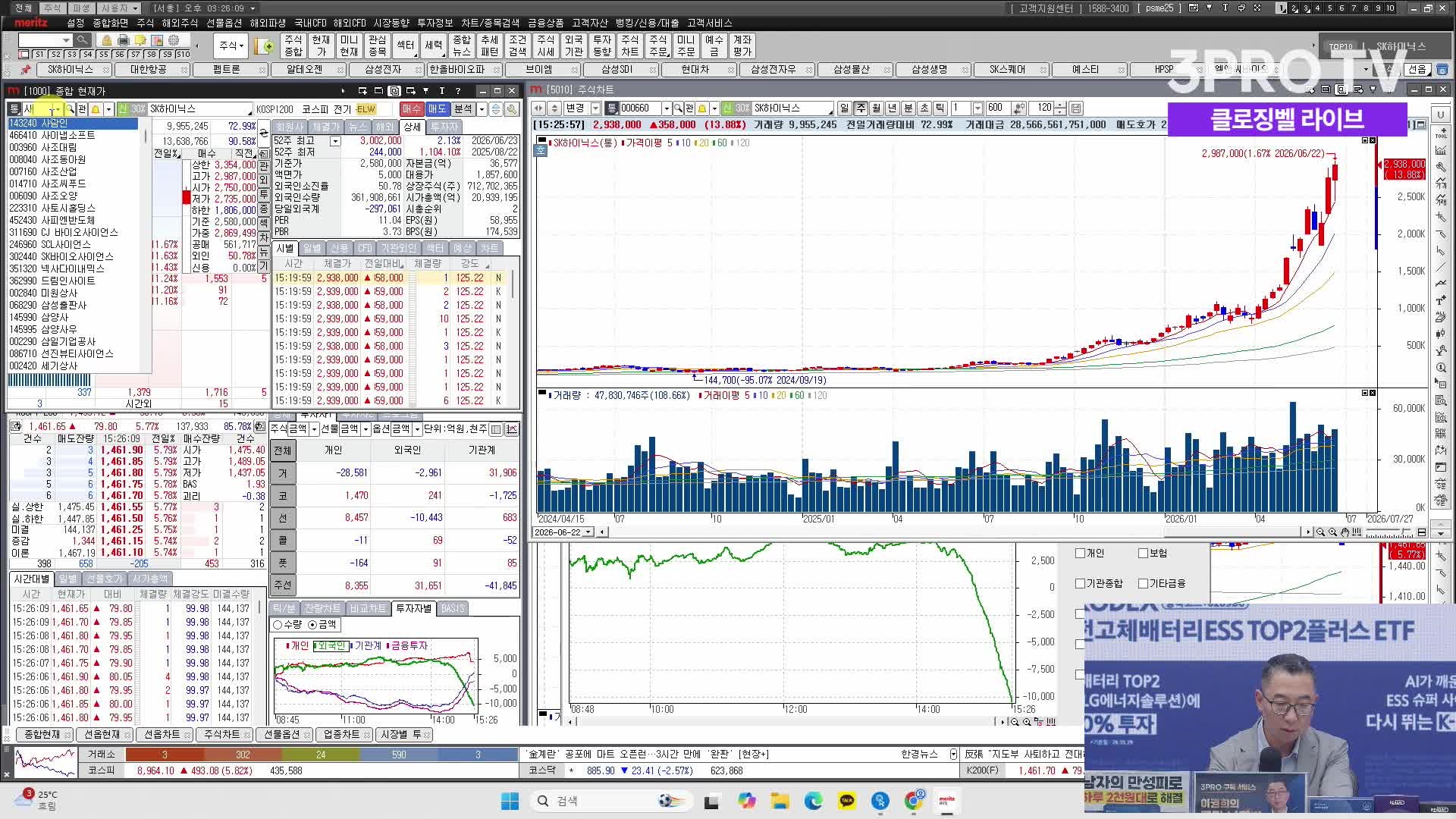Check the 기타금융 checkbox

[x=1143, y=584]
